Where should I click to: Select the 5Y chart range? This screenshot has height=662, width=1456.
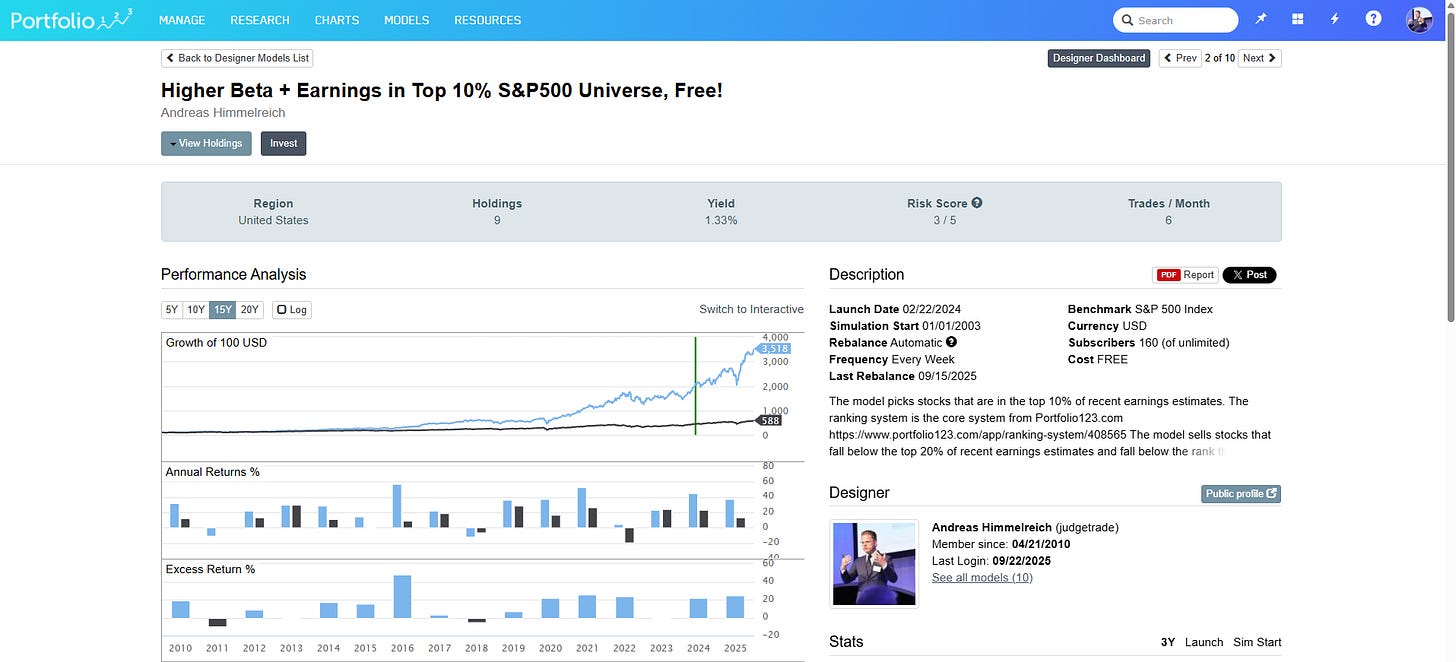point(172,310)
